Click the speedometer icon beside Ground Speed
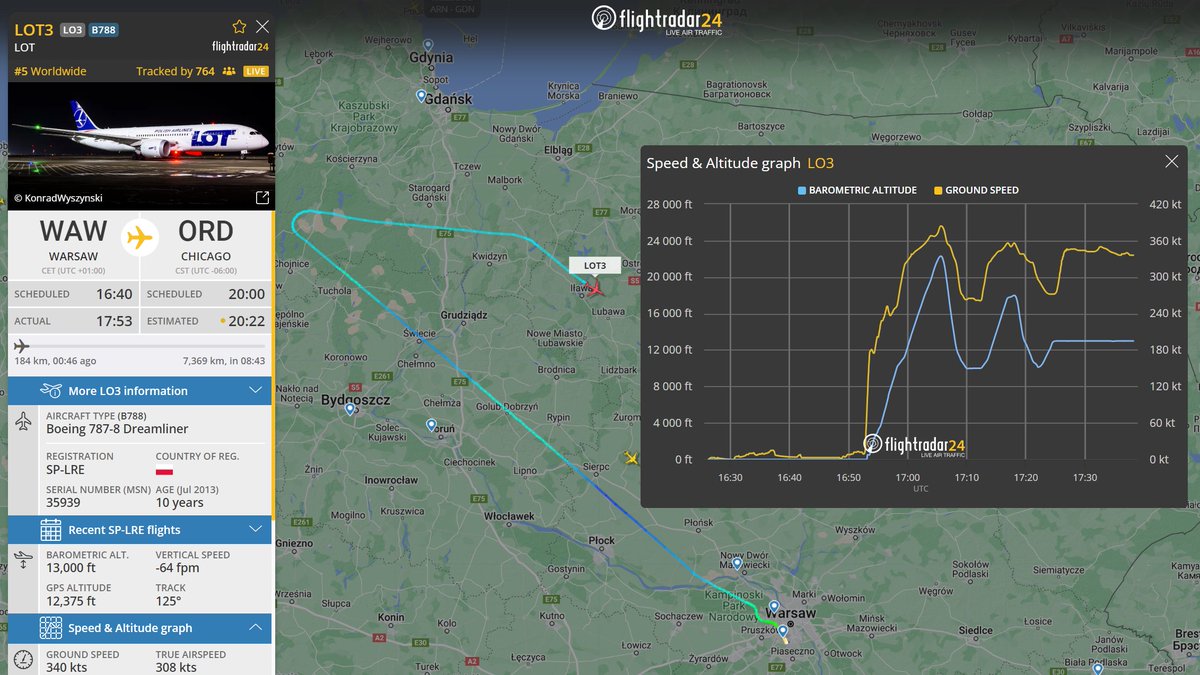This screenshot has width=1200, height=675. tap(25, 660)
